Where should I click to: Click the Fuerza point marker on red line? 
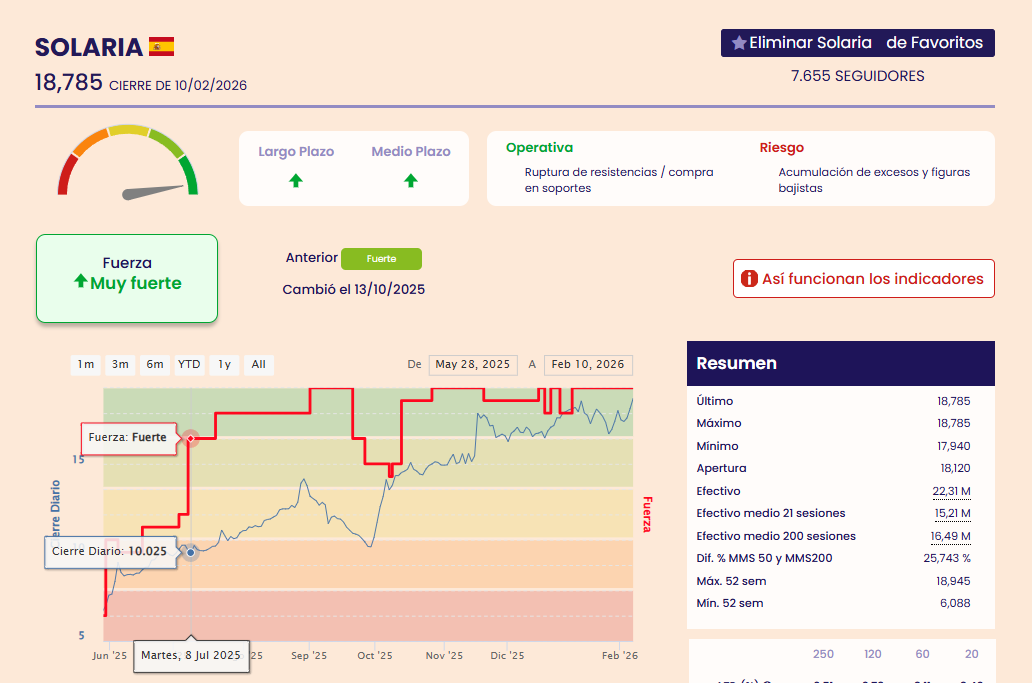[x=191, y=438]
